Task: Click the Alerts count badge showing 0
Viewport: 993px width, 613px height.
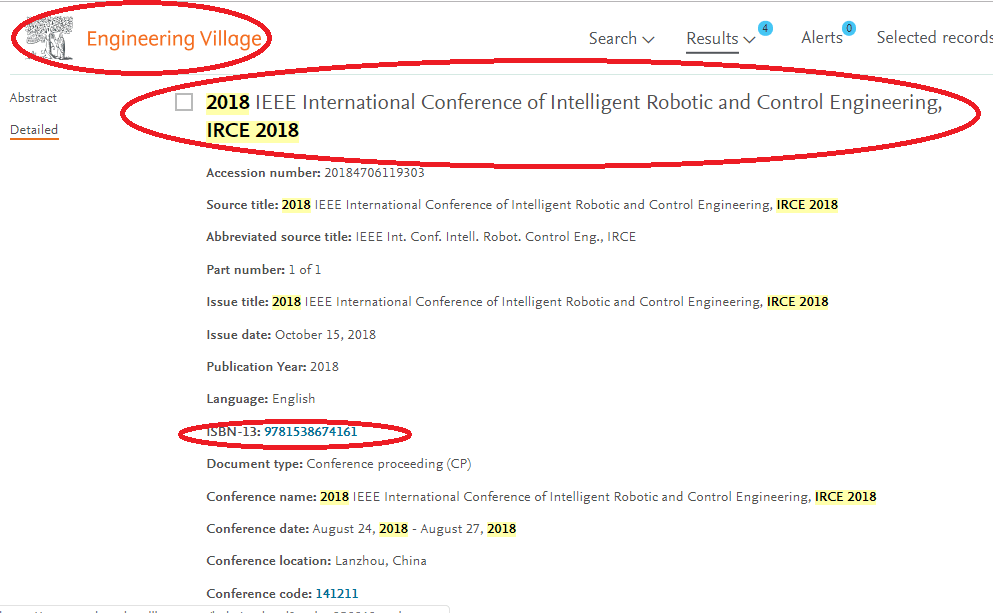Action: 849,28
